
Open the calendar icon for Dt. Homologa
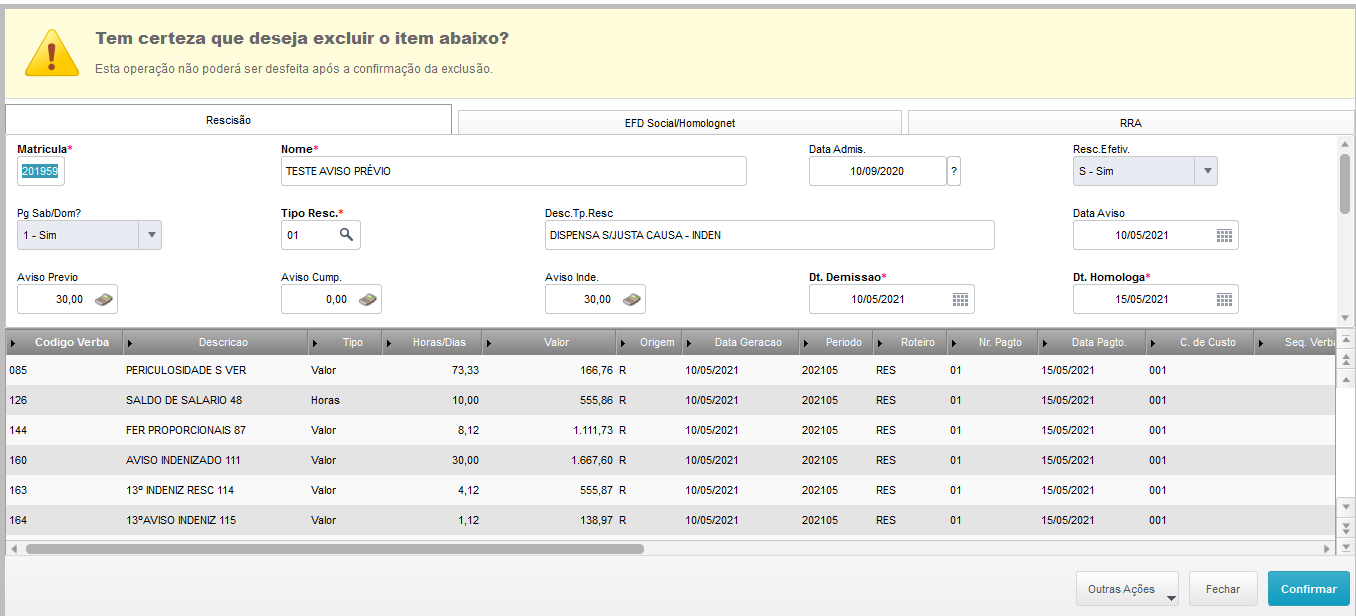(x=1224, y=299)
